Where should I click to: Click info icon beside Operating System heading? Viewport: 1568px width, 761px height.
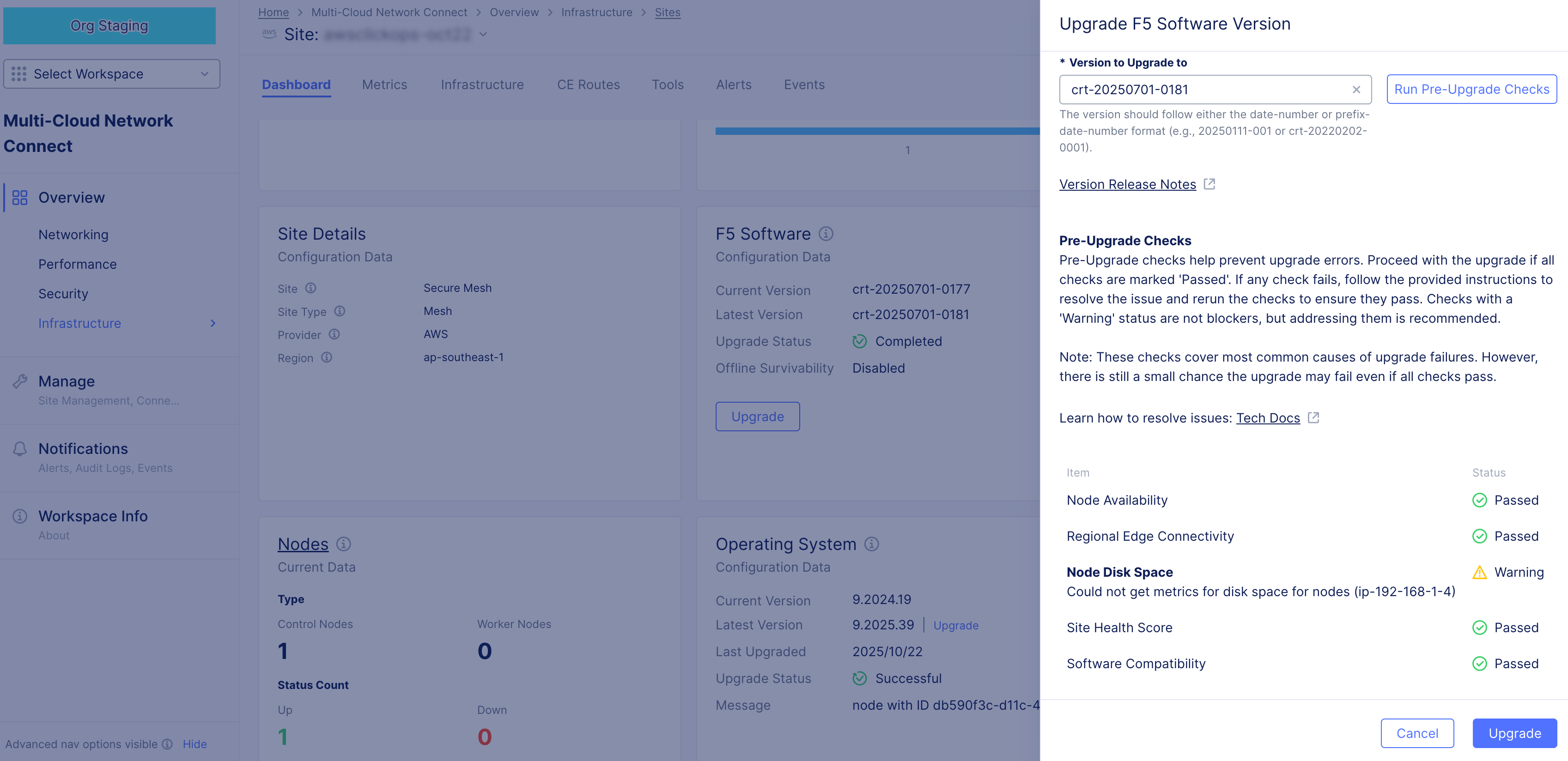[x=871, y=544]
